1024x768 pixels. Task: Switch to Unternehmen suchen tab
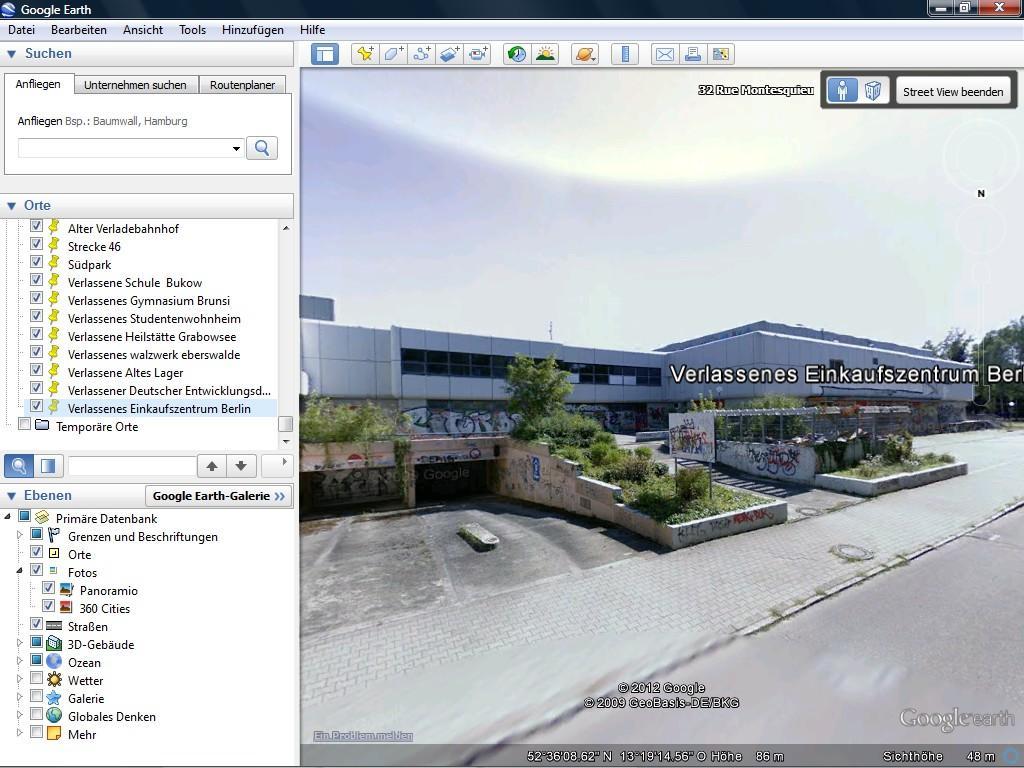click(x=135, y=85)
